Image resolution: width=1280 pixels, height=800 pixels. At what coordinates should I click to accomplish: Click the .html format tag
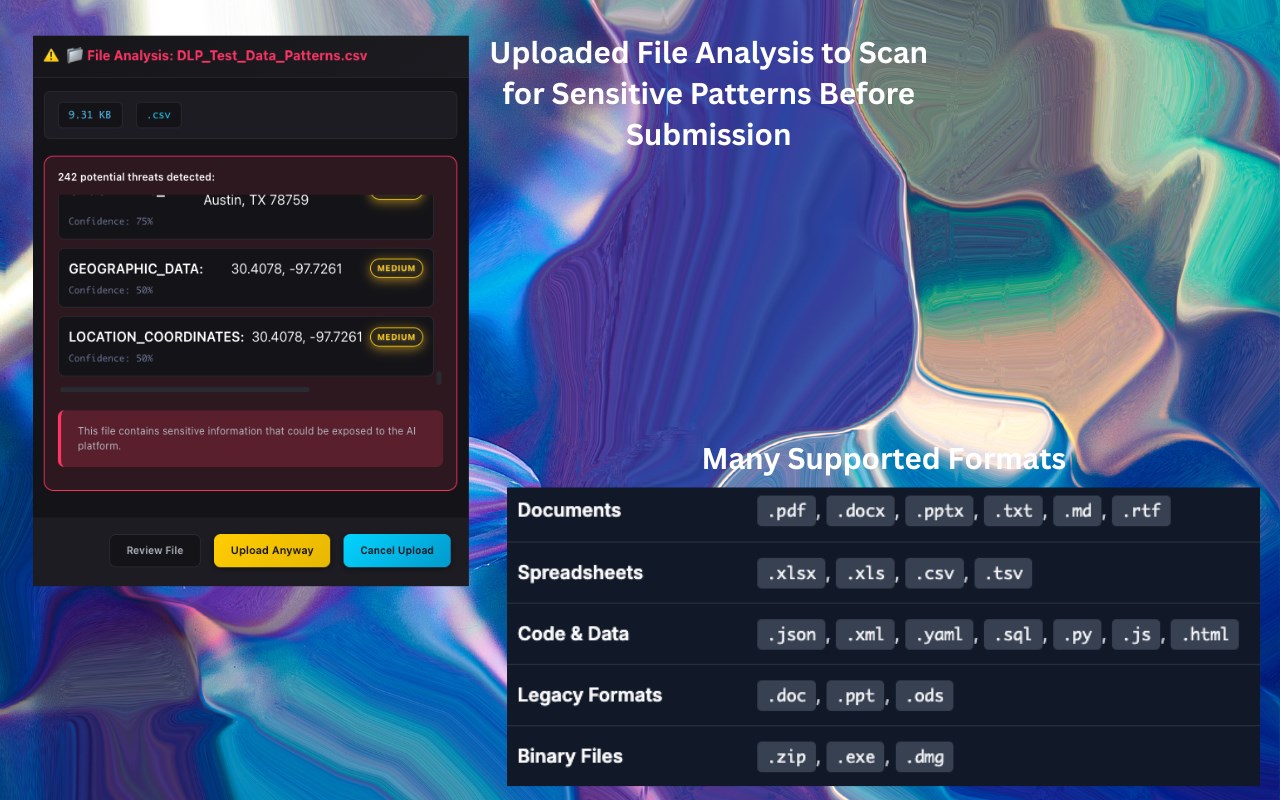coord(1205,635)
